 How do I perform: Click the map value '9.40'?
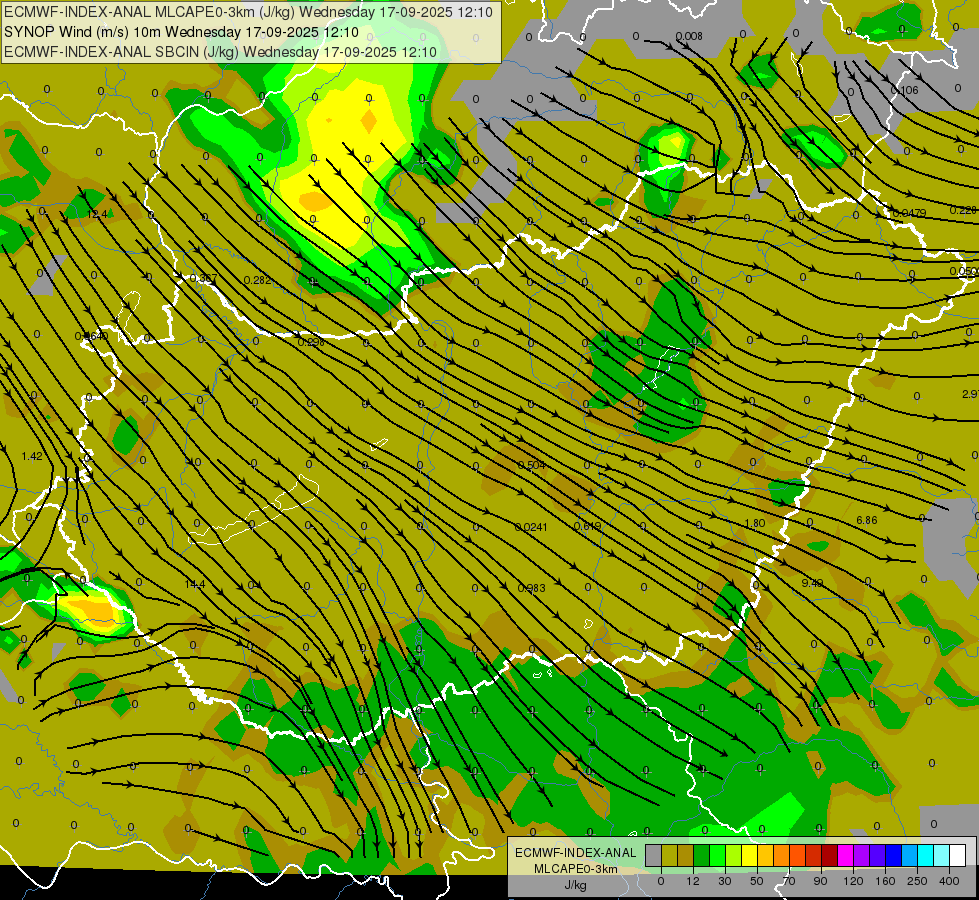coord(812,583)
